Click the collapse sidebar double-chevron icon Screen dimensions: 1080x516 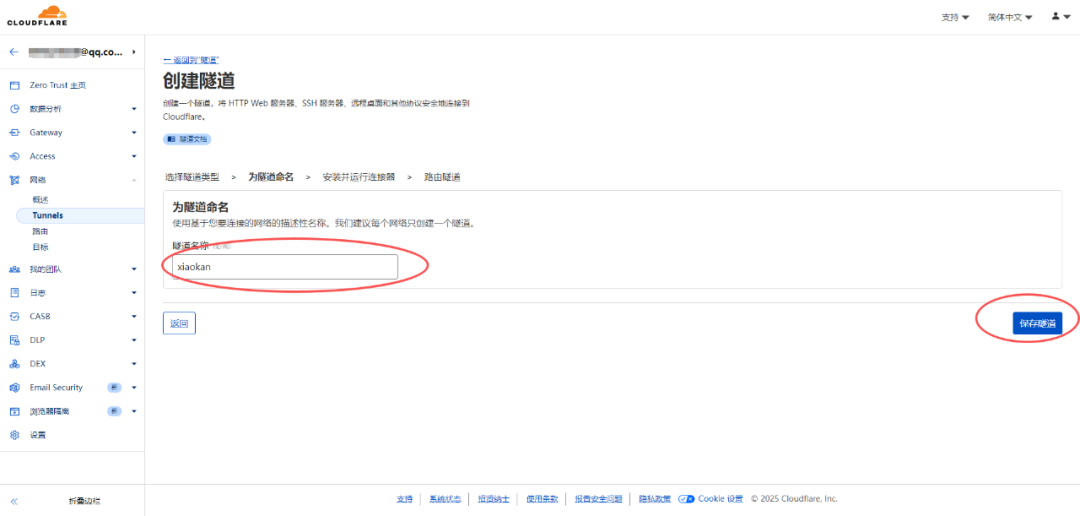pyautogui.click(x=14, y=502)
